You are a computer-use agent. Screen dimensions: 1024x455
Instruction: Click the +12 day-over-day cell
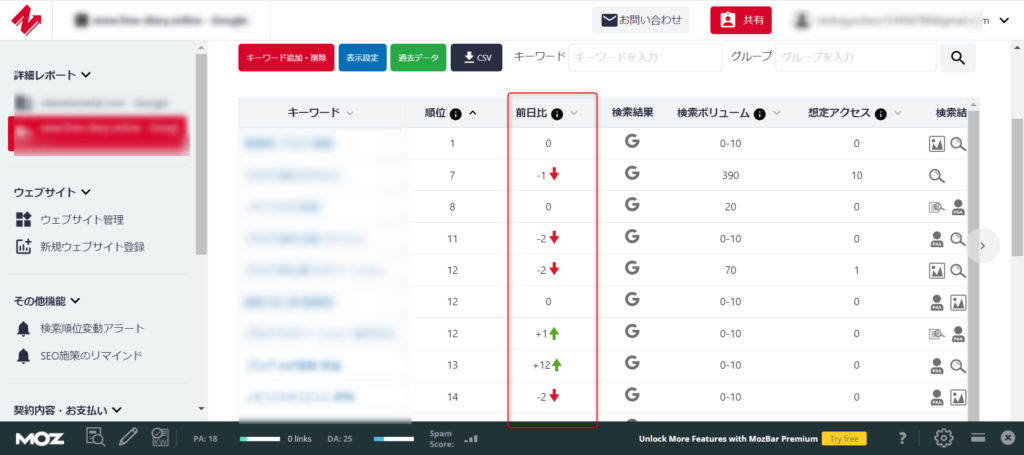click(x=547, y=366)
